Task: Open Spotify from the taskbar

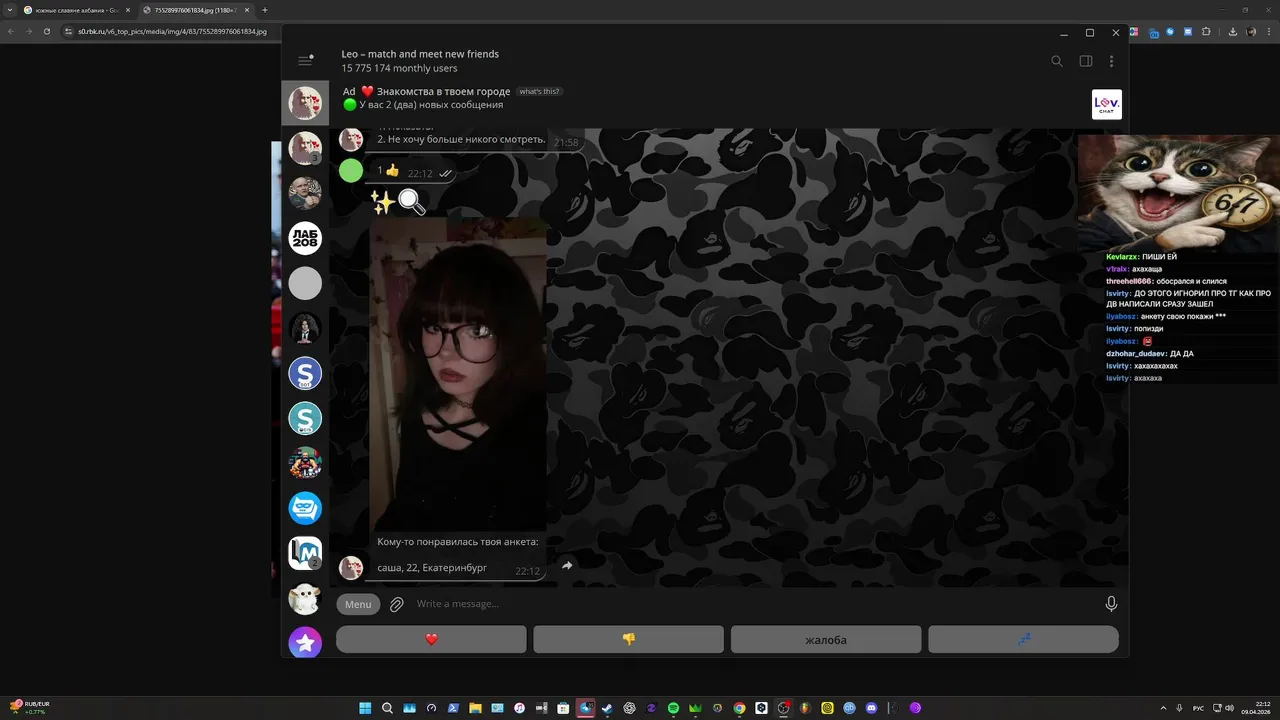Action: (x=673, y=708)
